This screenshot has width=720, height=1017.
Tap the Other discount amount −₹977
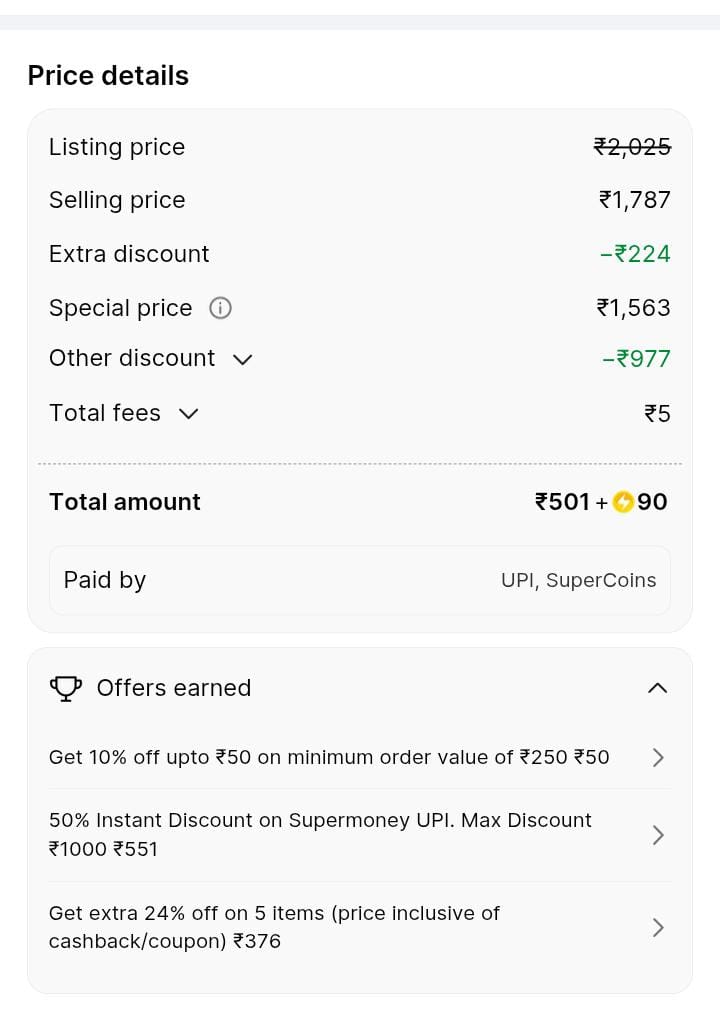pyautogui.click(x=636, y=359)
